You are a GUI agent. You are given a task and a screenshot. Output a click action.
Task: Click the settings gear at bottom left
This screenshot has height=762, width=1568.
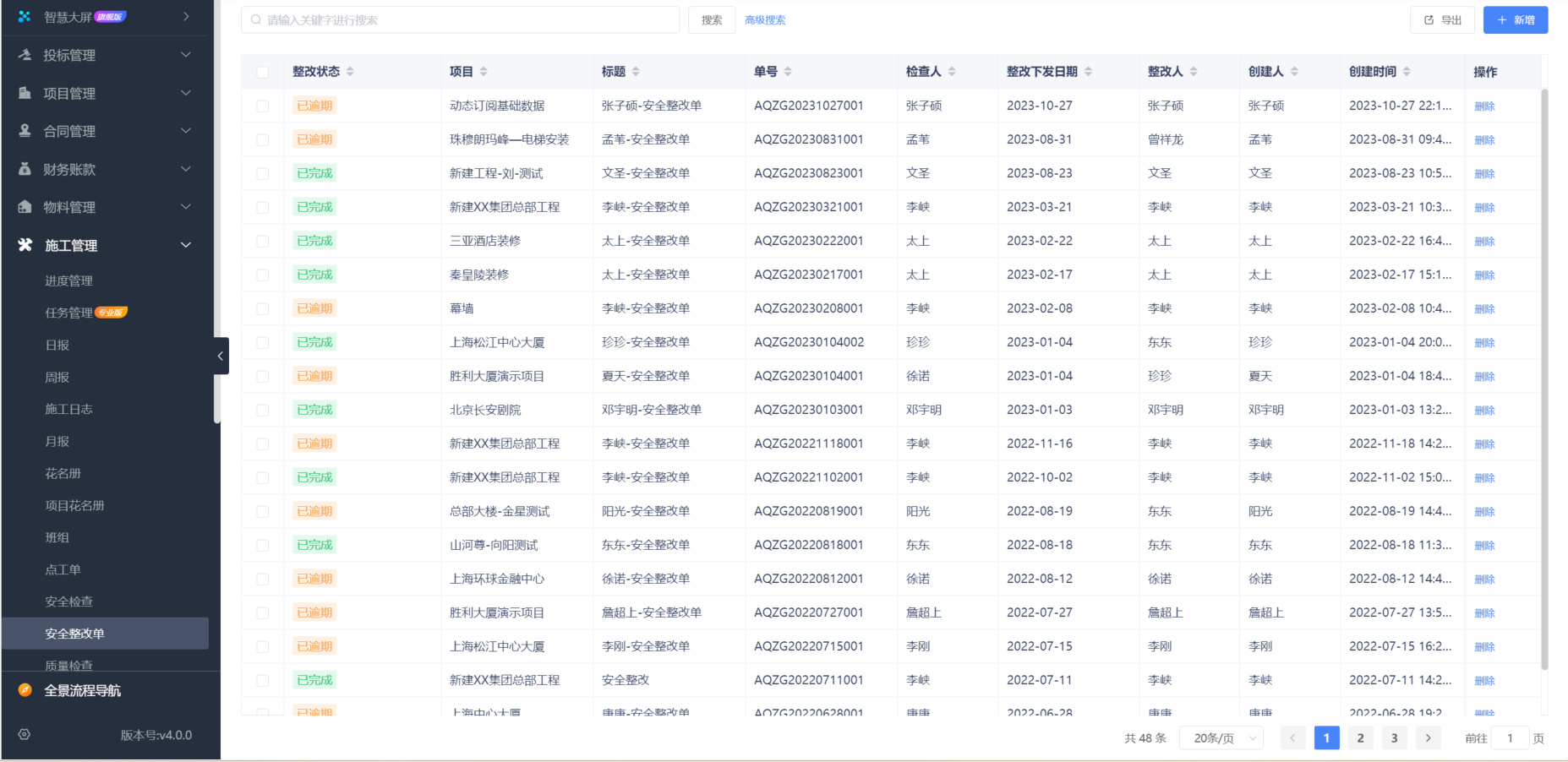coord(24,735)
